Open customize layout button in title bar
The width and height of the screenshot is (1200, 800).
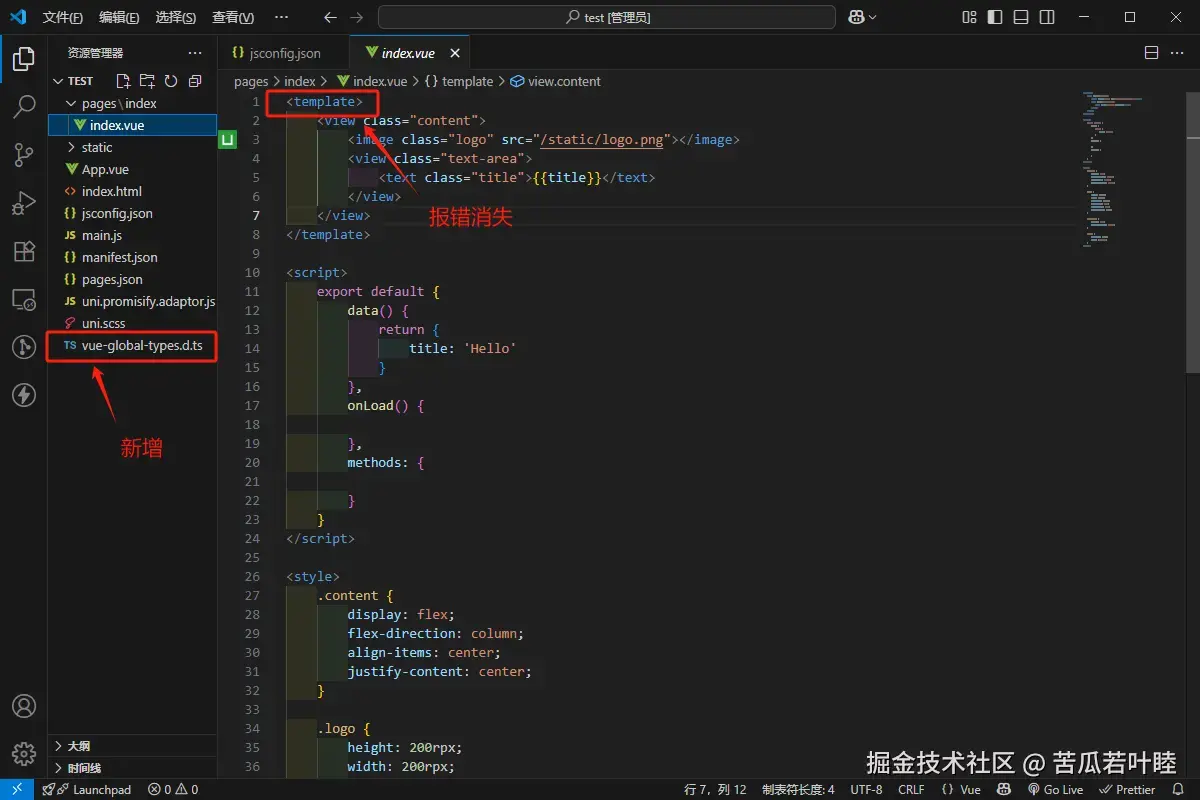coord(969,17)
